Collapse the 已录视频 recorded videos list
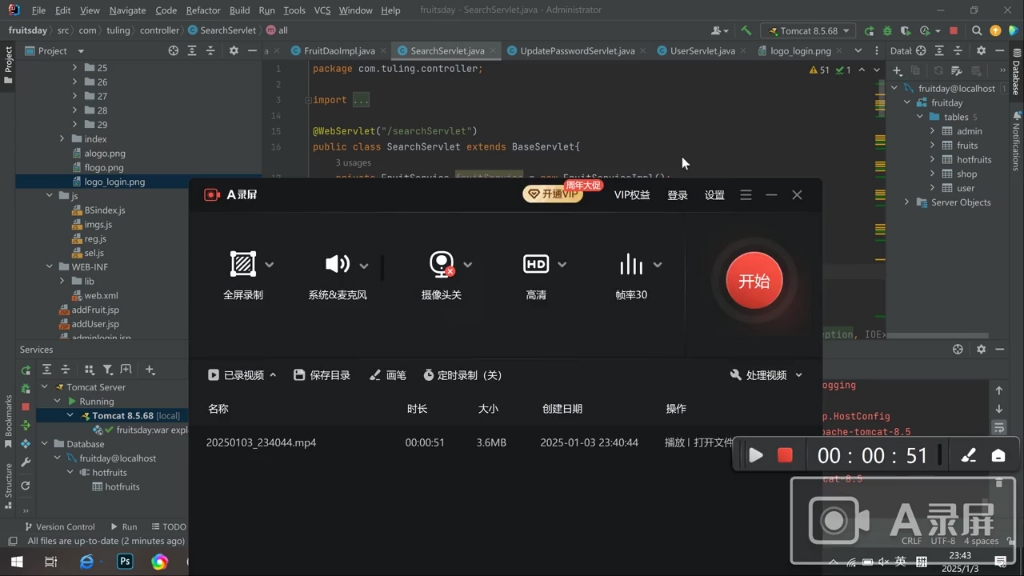 (273, 375)
